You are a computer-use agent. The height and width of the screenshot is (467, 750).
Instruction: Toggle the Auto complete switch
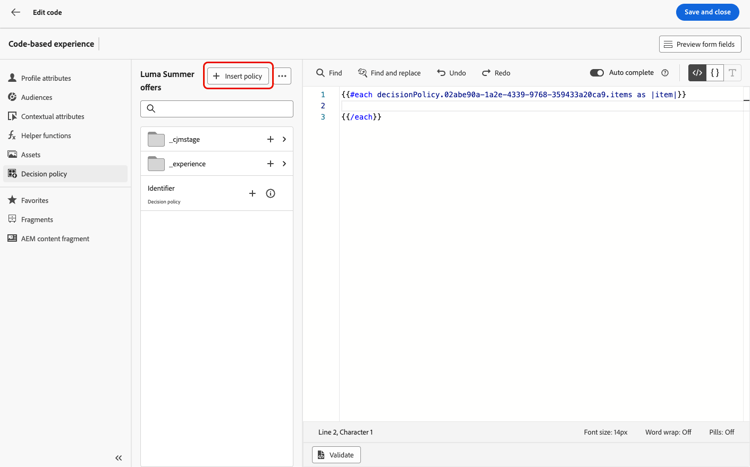click(x=596, y=73)
